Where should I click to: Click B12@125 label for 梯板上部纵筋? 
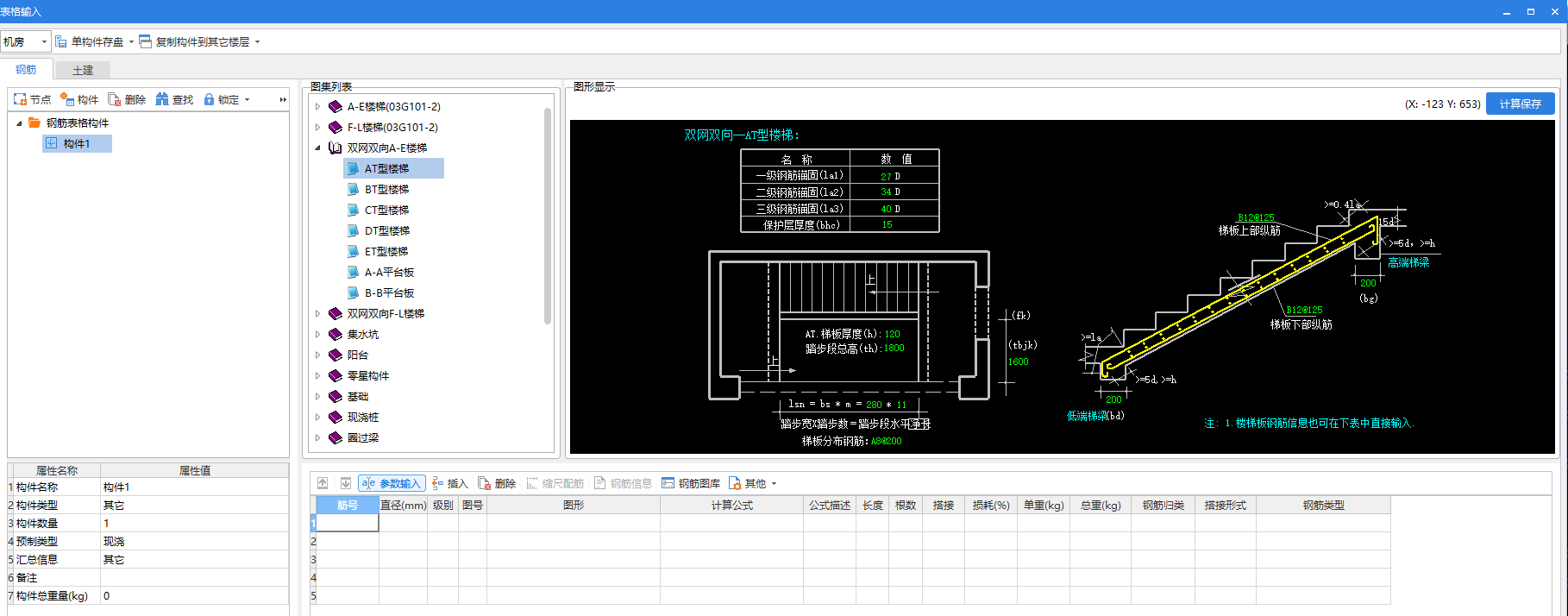pos(1256,217)
